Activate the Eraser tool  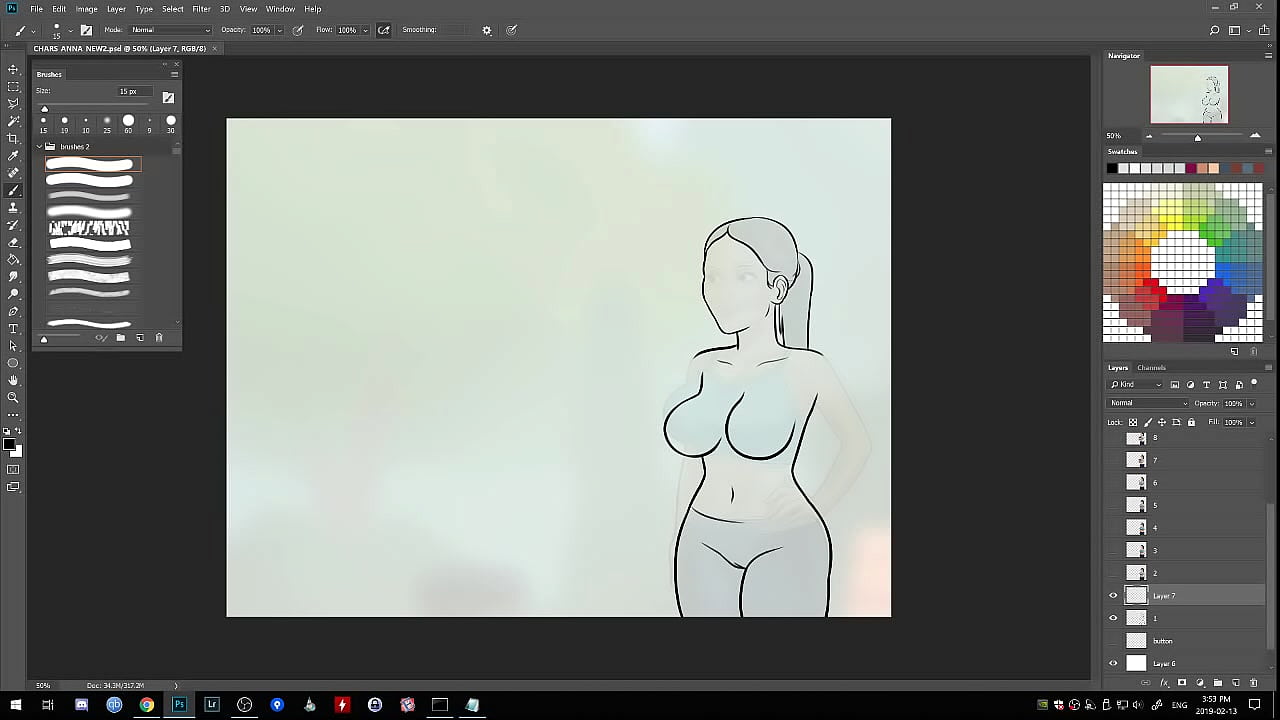(13, 242)
